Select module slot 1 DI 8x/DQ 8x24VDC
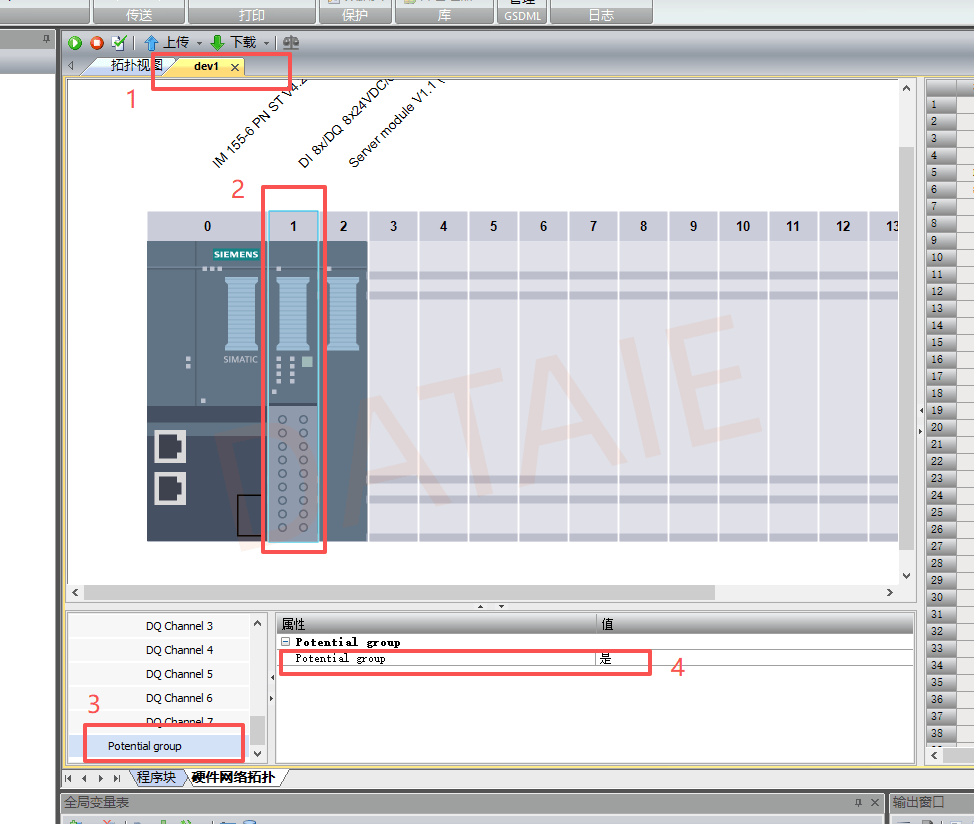Viewport: 974px width, 824px height. tap(293, 376)
